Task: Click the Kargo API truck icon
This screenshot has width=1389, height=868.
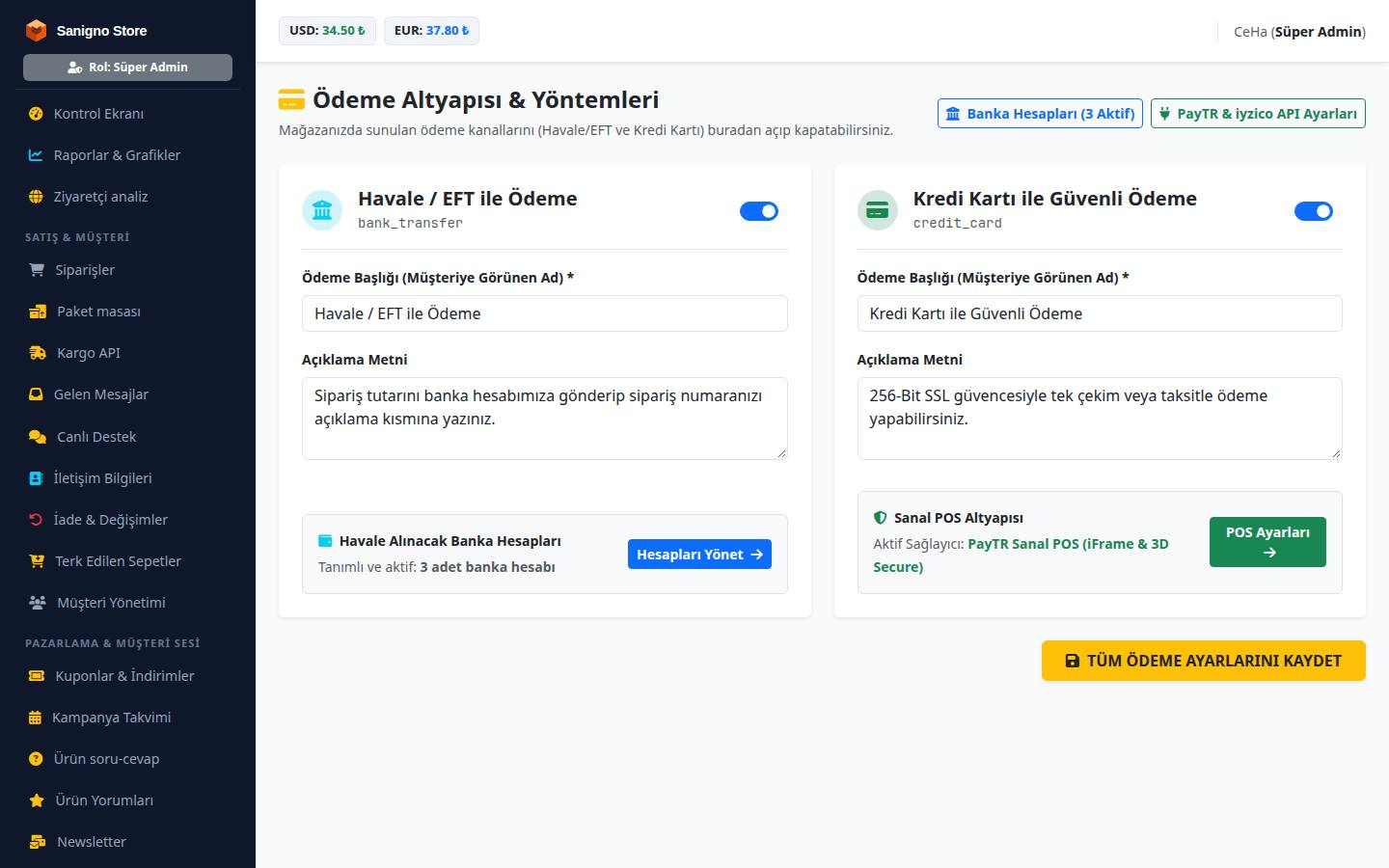Action: (38, 353)
